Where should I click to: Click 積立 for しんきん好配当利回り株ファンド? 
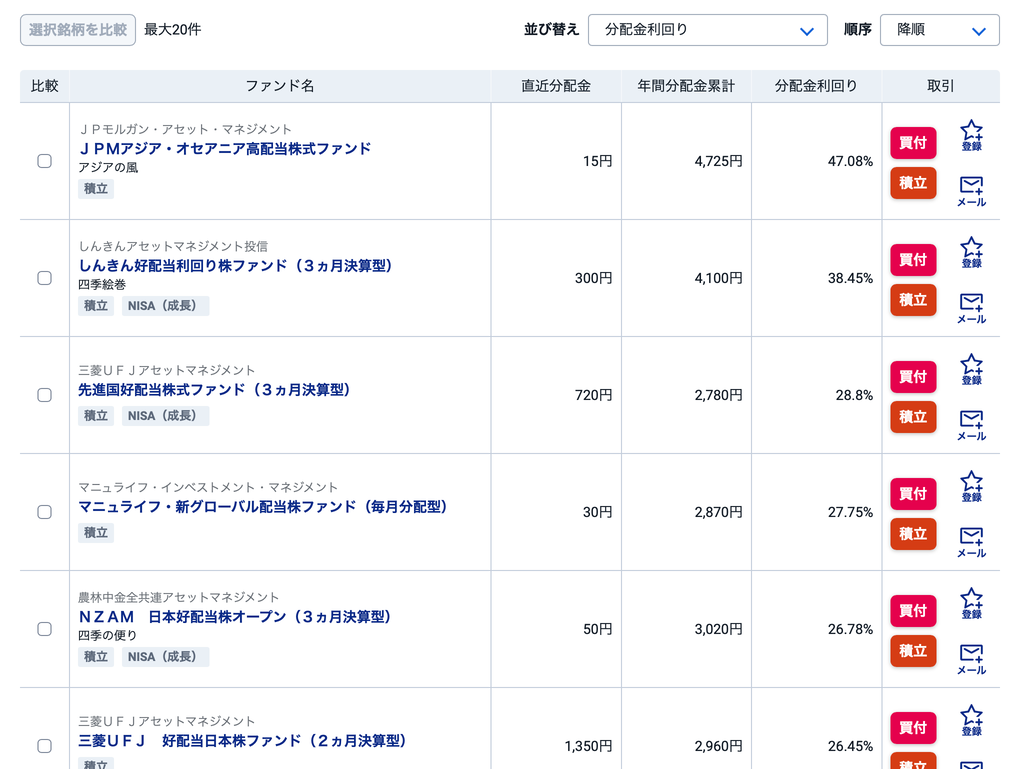pos(913,300)
